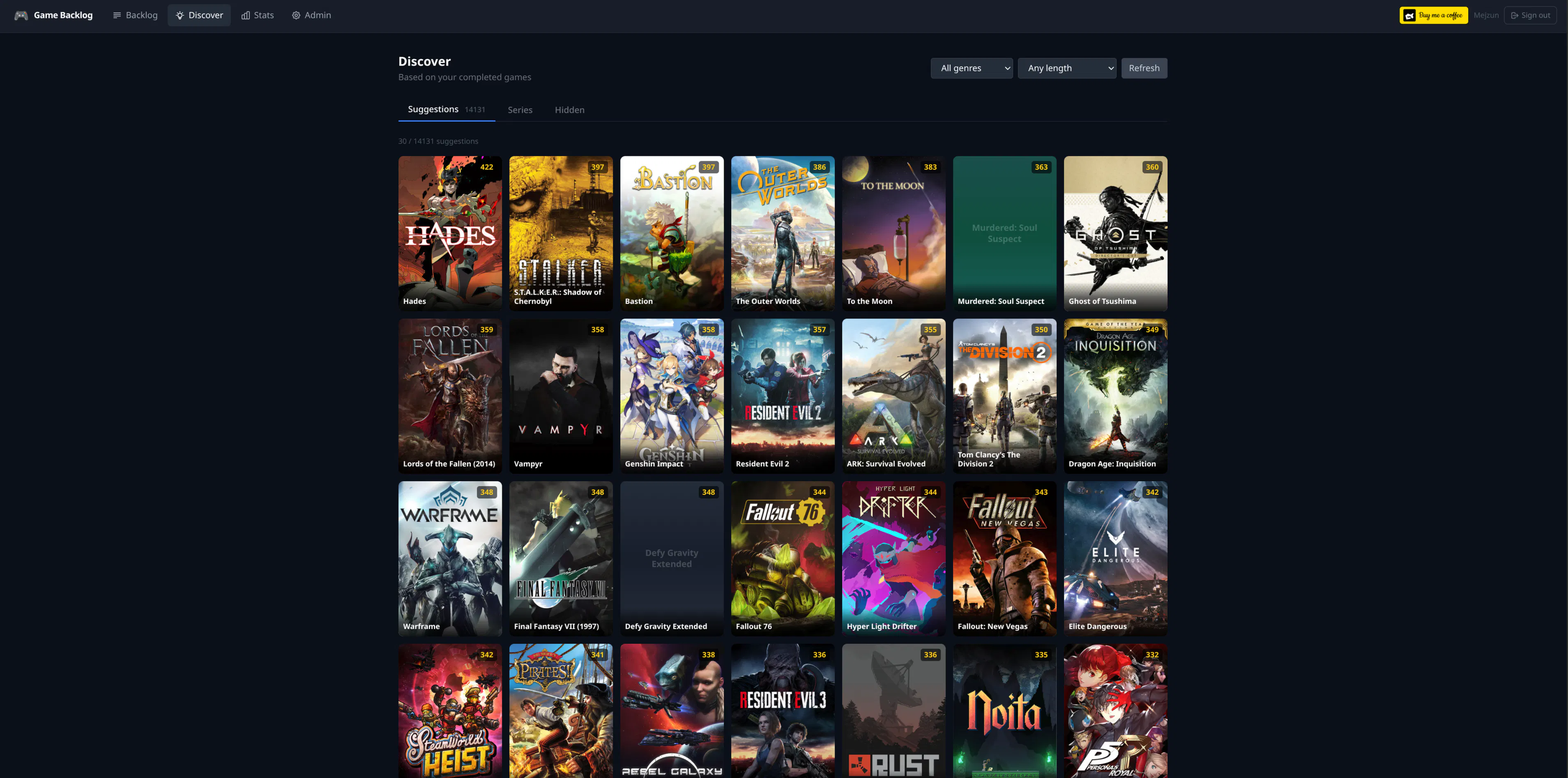Open the Hidden tab
1568x778 pixels.
569,110
